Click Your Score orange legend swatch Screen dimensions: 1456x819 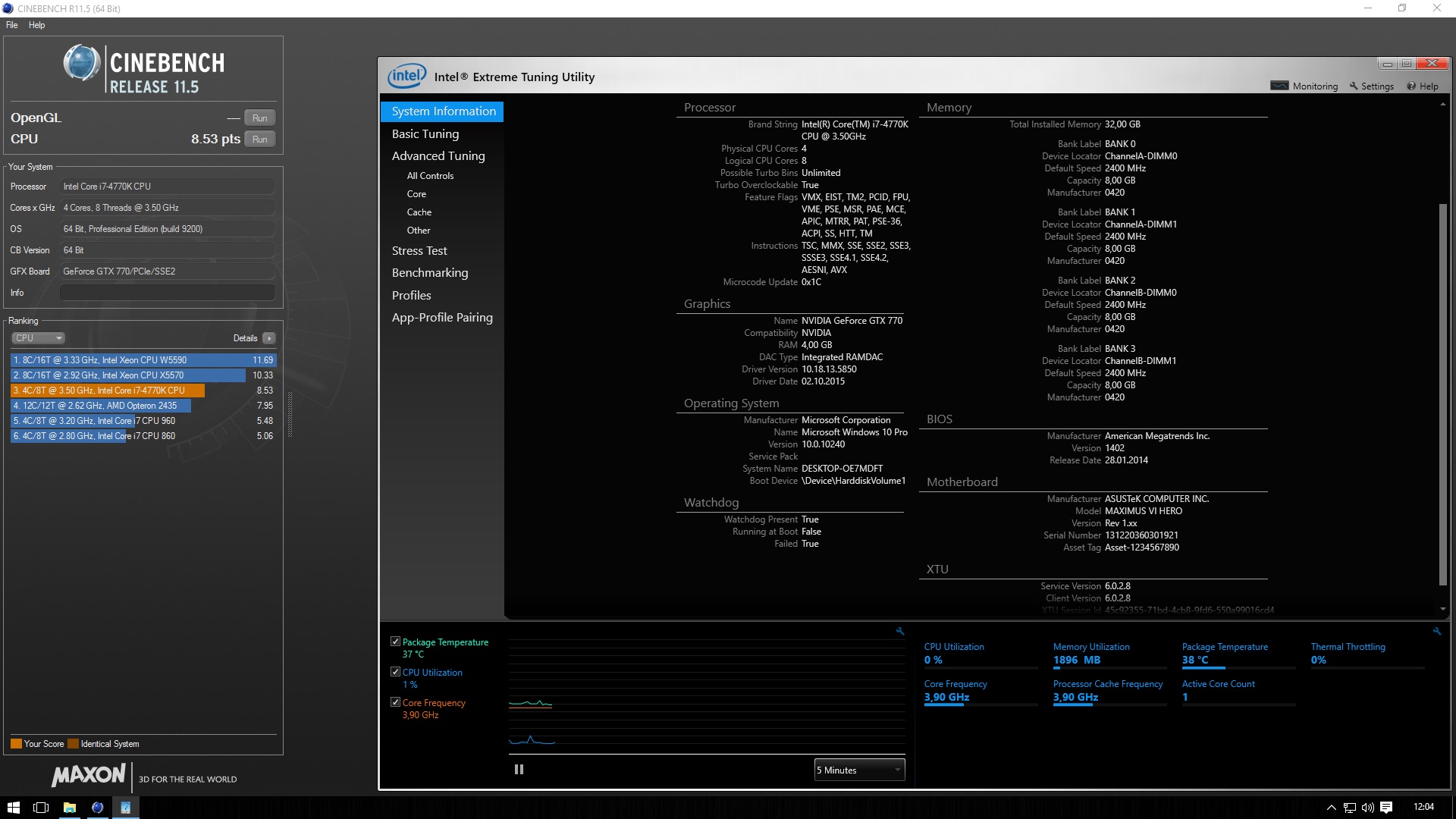point(16,744)
